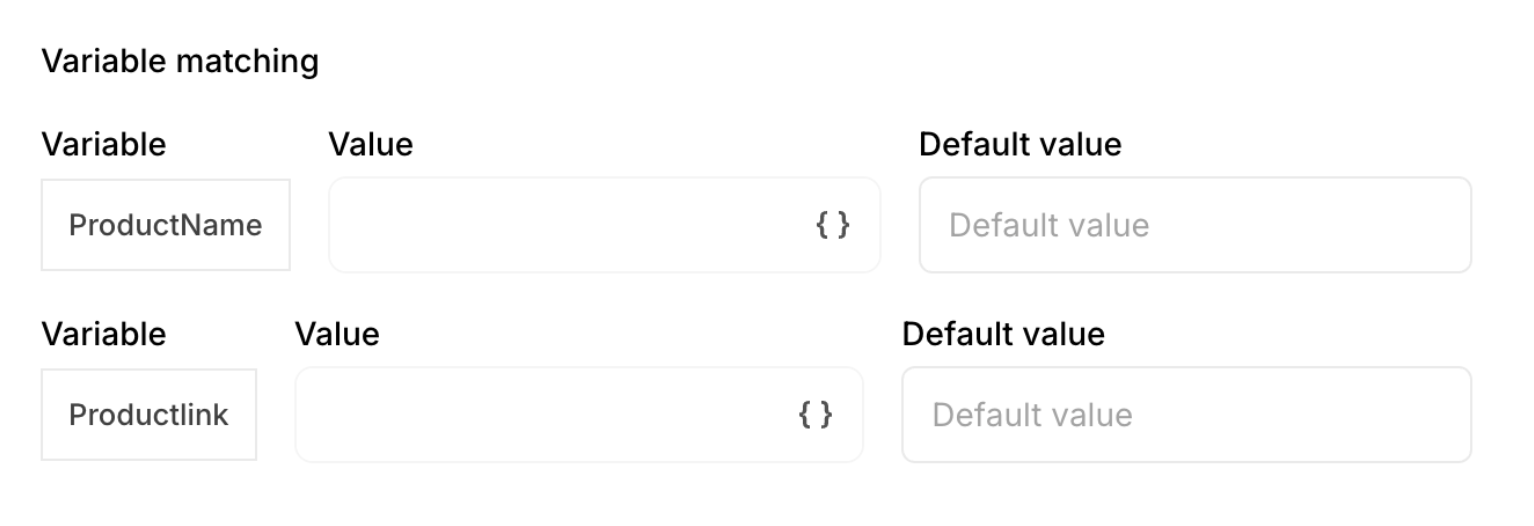Viewport: 1534px width, 526px height.
Task: Open variable picker for Productlink value
Action: [815, 414]
